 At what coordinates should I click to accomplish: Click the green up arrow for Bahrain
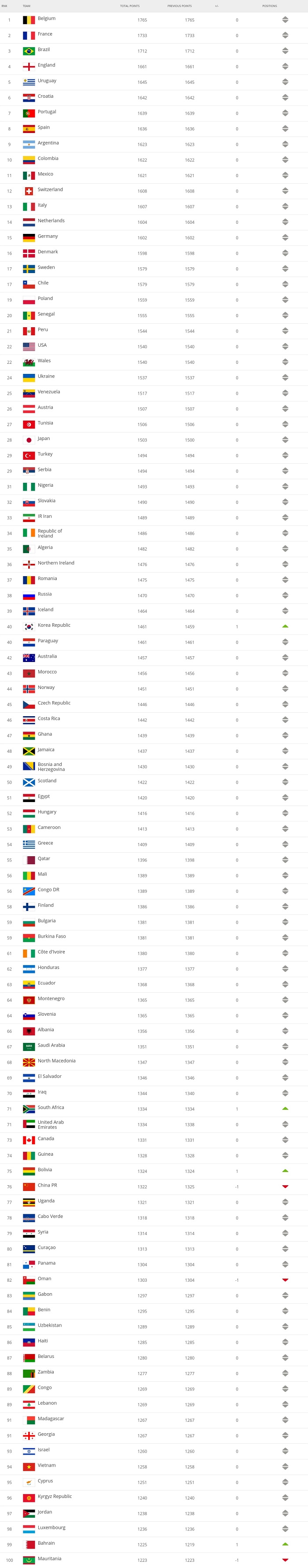[x=285, y=1544]
